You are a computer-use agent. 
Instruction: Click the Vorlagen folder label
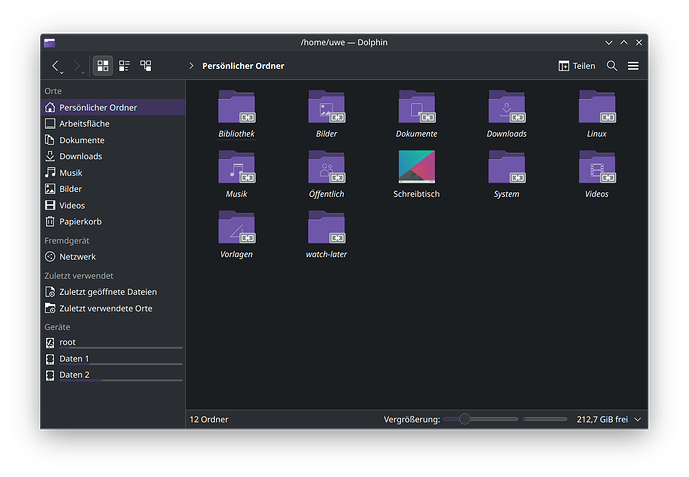[236, 254]
